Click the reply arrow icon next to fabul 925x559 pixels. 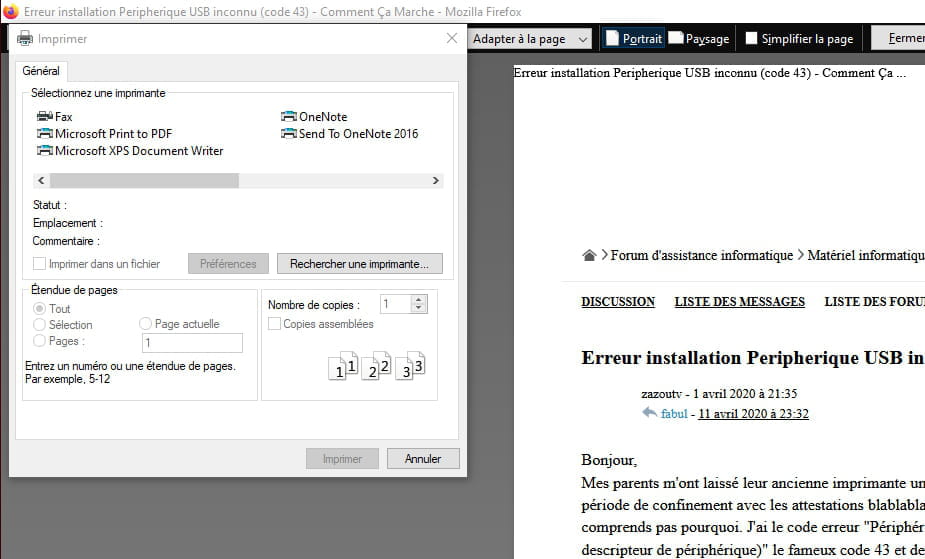click(650, 413)
